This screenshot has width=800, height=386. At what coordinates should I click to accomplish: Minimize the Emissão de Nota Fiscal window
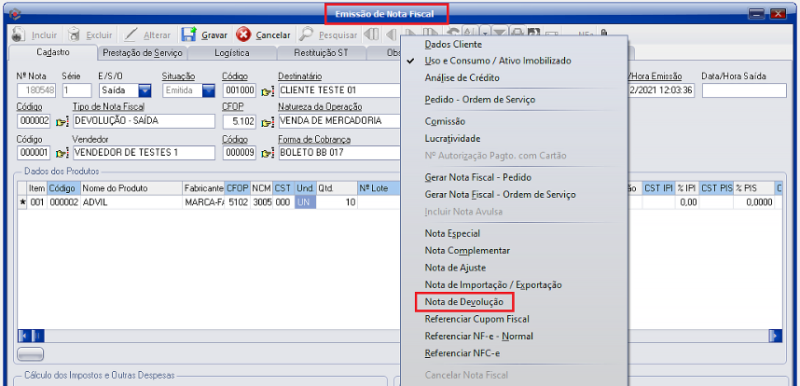coord(757,14)
